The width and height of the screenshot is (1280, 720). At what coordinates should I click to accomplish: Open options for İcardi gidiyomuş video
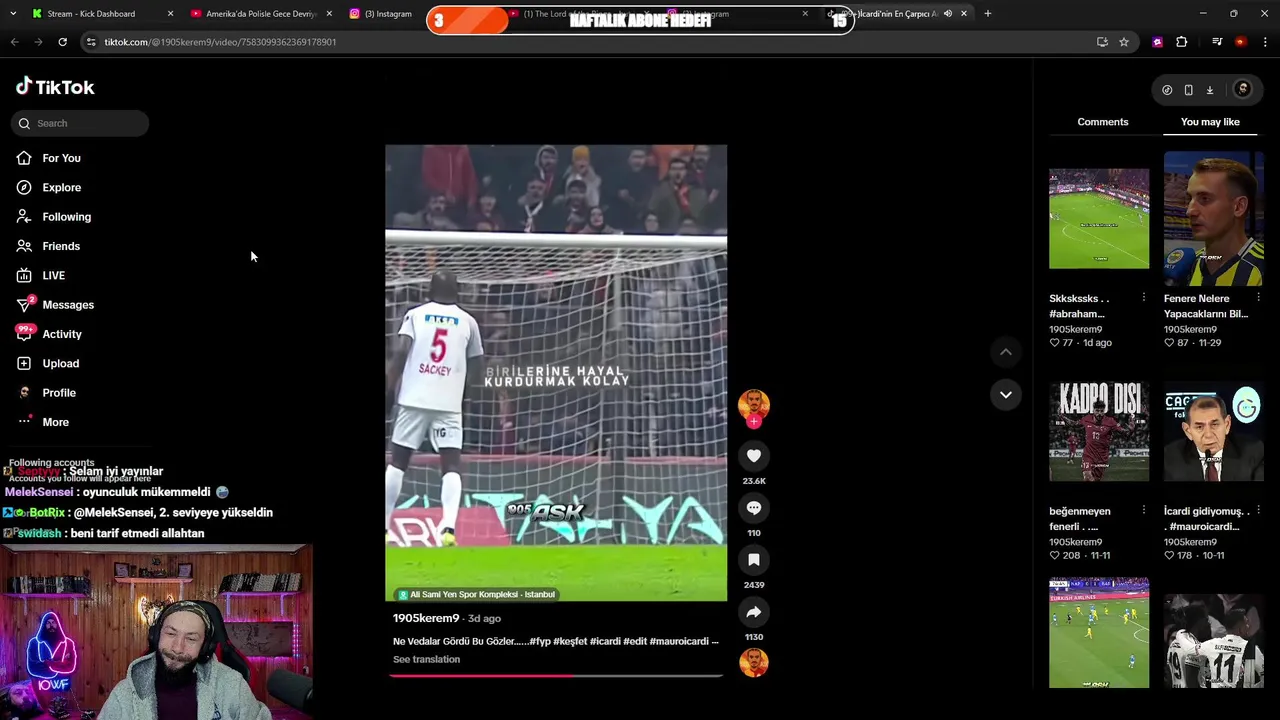(1257, 511)
